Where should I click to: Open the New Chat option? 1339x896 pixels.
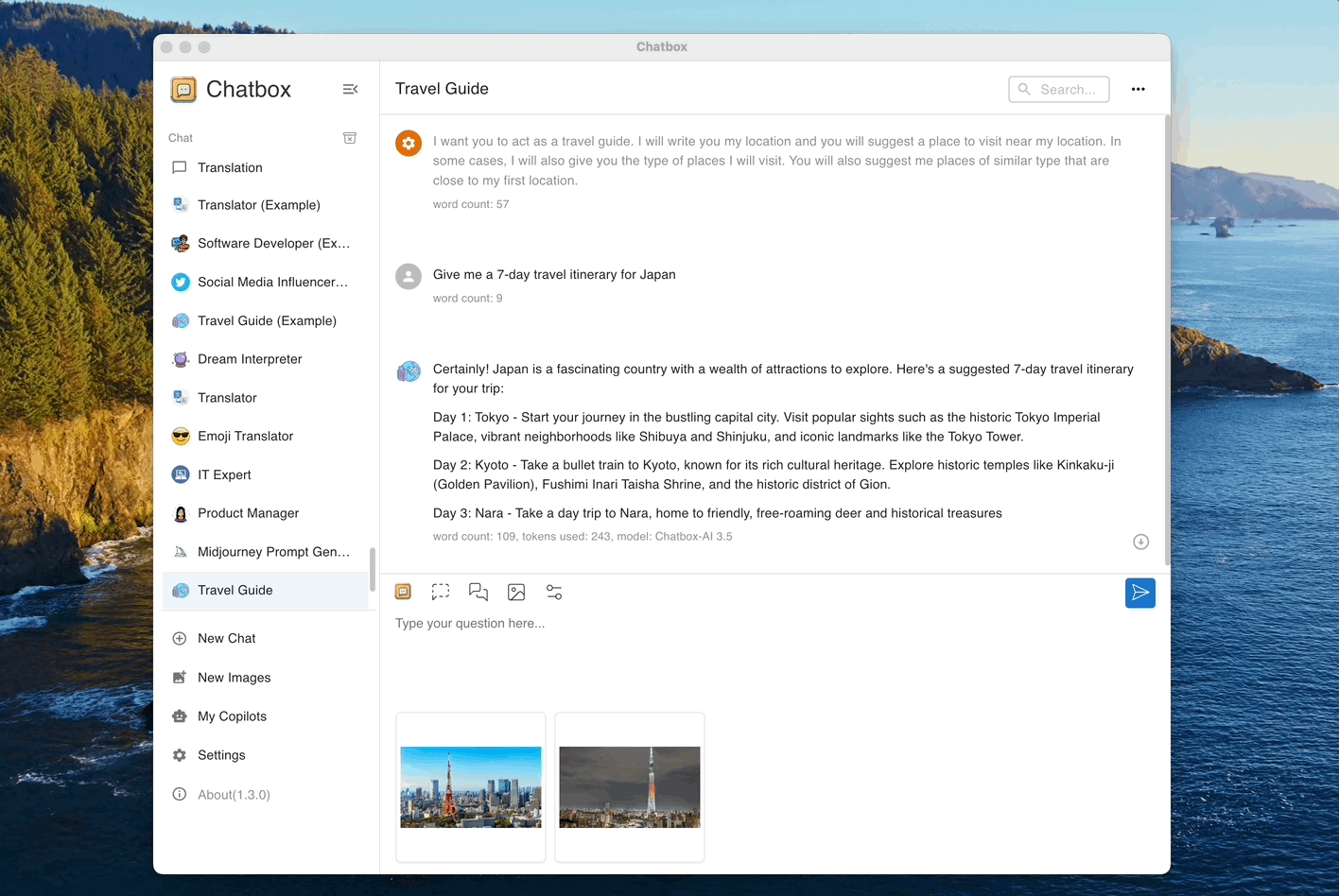click(225, 638)
